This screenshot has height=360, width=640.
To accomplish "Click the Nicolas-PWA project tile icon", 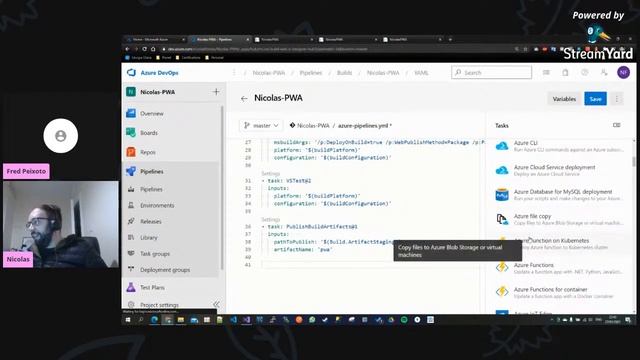I will coord(131,92).
